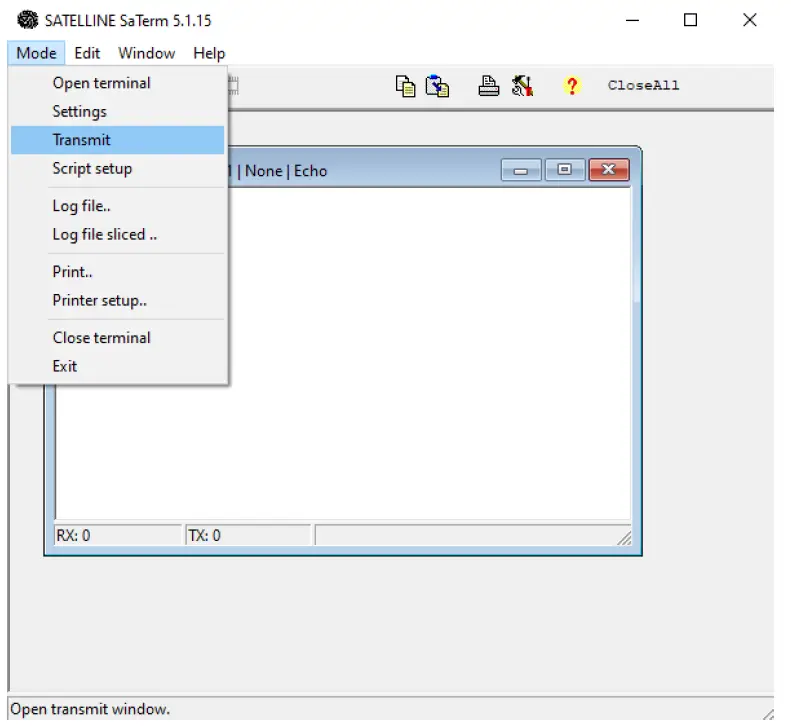Screen dimensions: 791x727
Task: Click the TX: 0 status field
Action: [x=248, y=536]
